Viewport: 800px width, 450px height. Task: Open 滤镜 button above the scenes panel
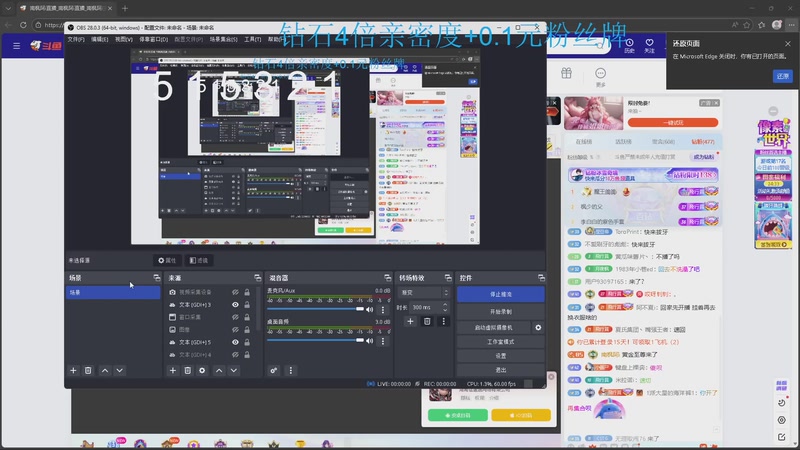(199, 260)
